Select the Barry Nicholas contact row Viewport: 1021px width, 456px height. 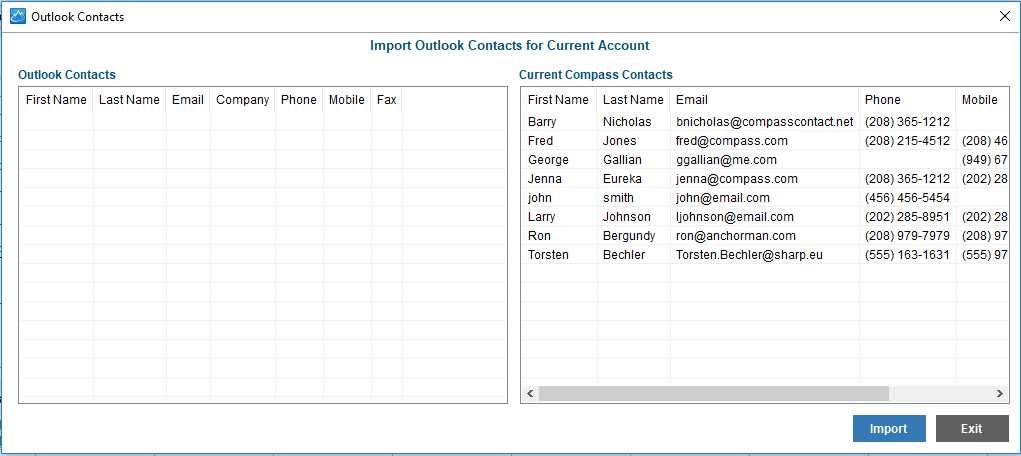(x=764, y=122)
